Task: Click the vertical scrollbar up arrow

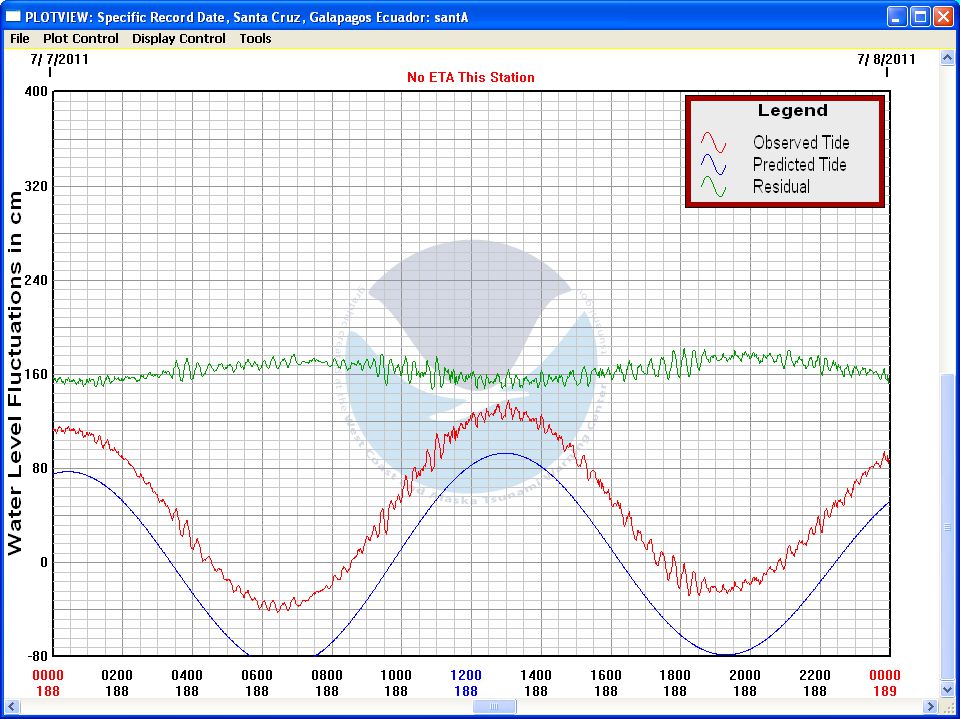Action: point(948,59)
